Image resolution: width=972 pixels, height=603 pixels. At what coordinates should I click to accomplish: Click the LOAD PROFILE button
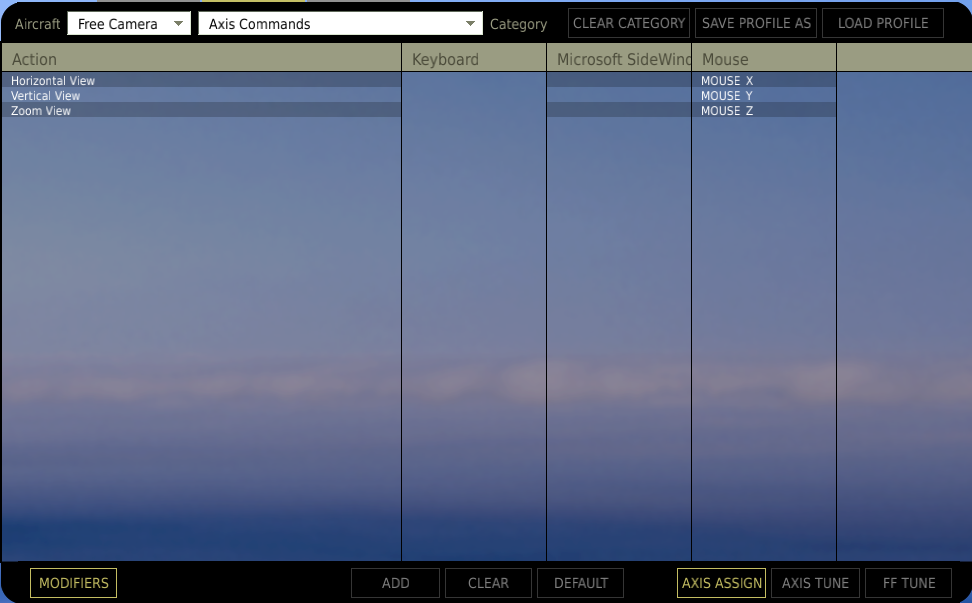(x=883, y=24)
